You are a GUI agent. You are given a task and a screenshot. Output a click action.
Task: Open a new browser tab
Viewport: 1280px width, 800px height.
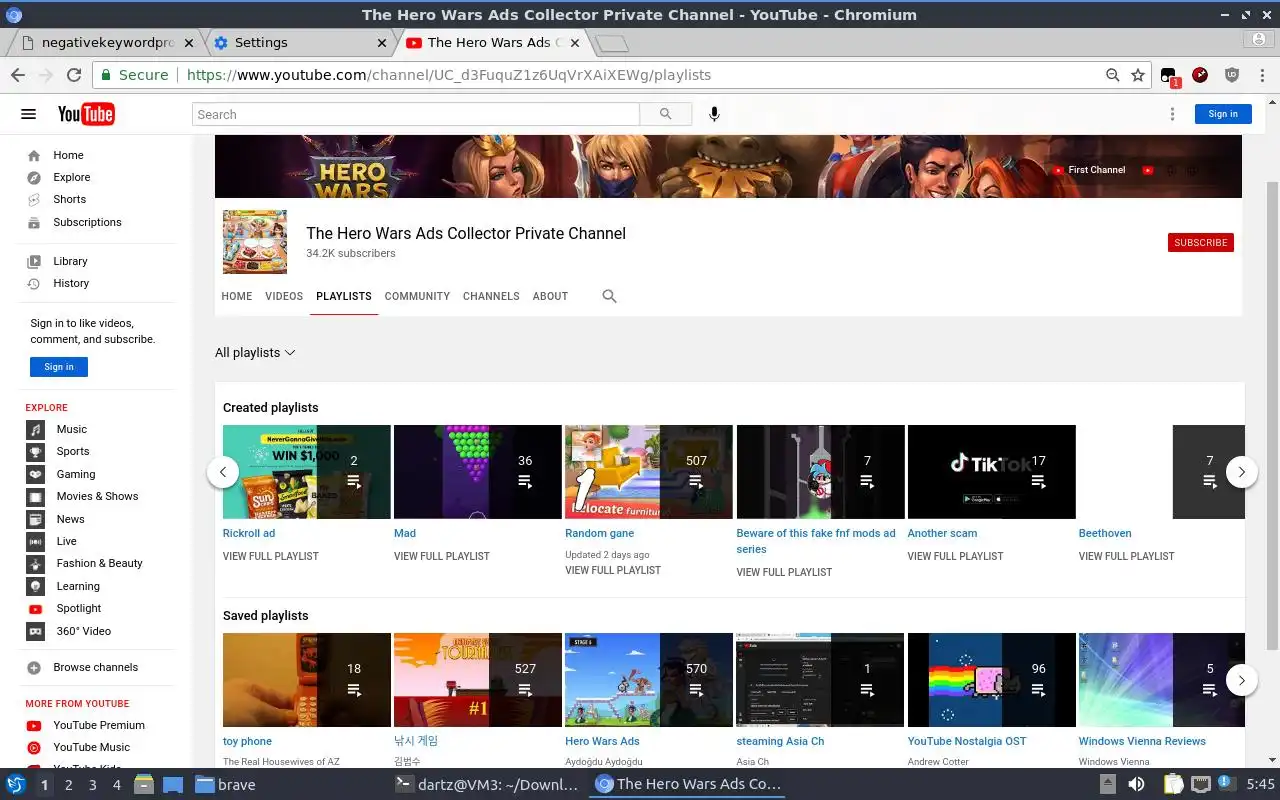click(x=611, y=43)
